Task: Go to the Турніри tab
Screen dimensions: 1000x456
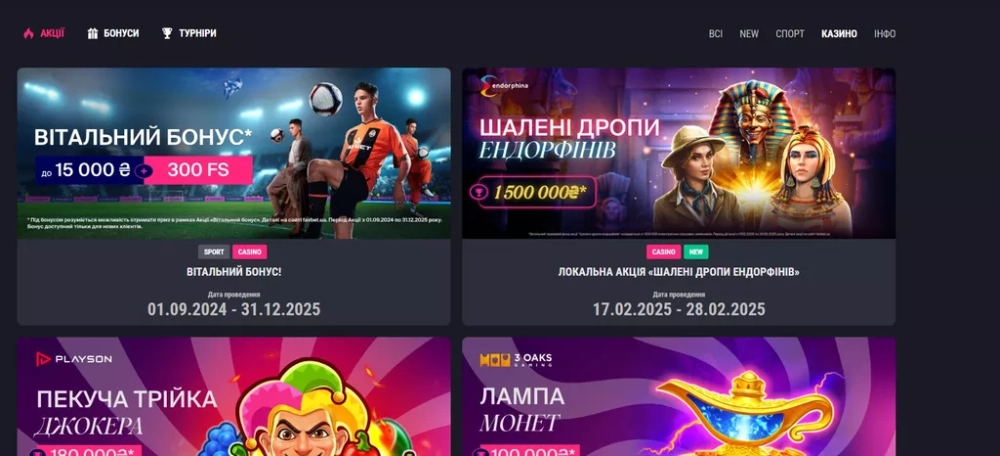Action: [x=198, y=33]
